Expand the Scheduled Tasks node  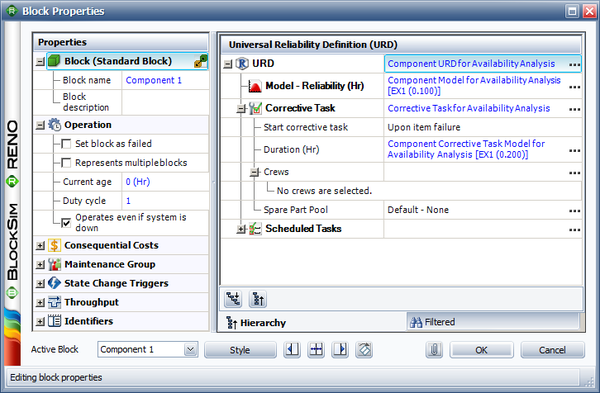point(241,229)
